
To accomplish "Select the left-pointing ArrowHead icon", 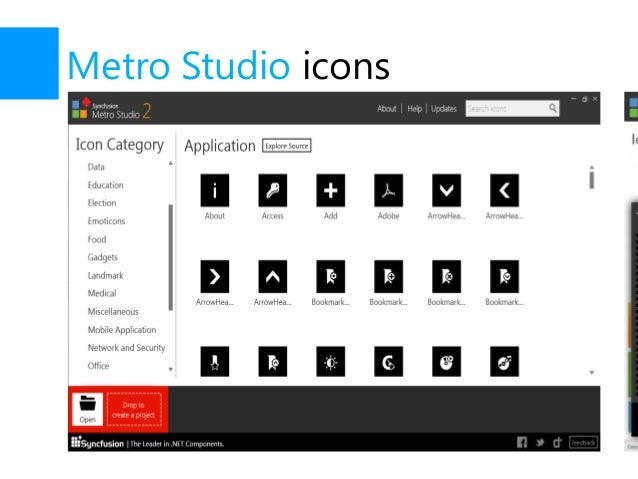I will (504, 190).
